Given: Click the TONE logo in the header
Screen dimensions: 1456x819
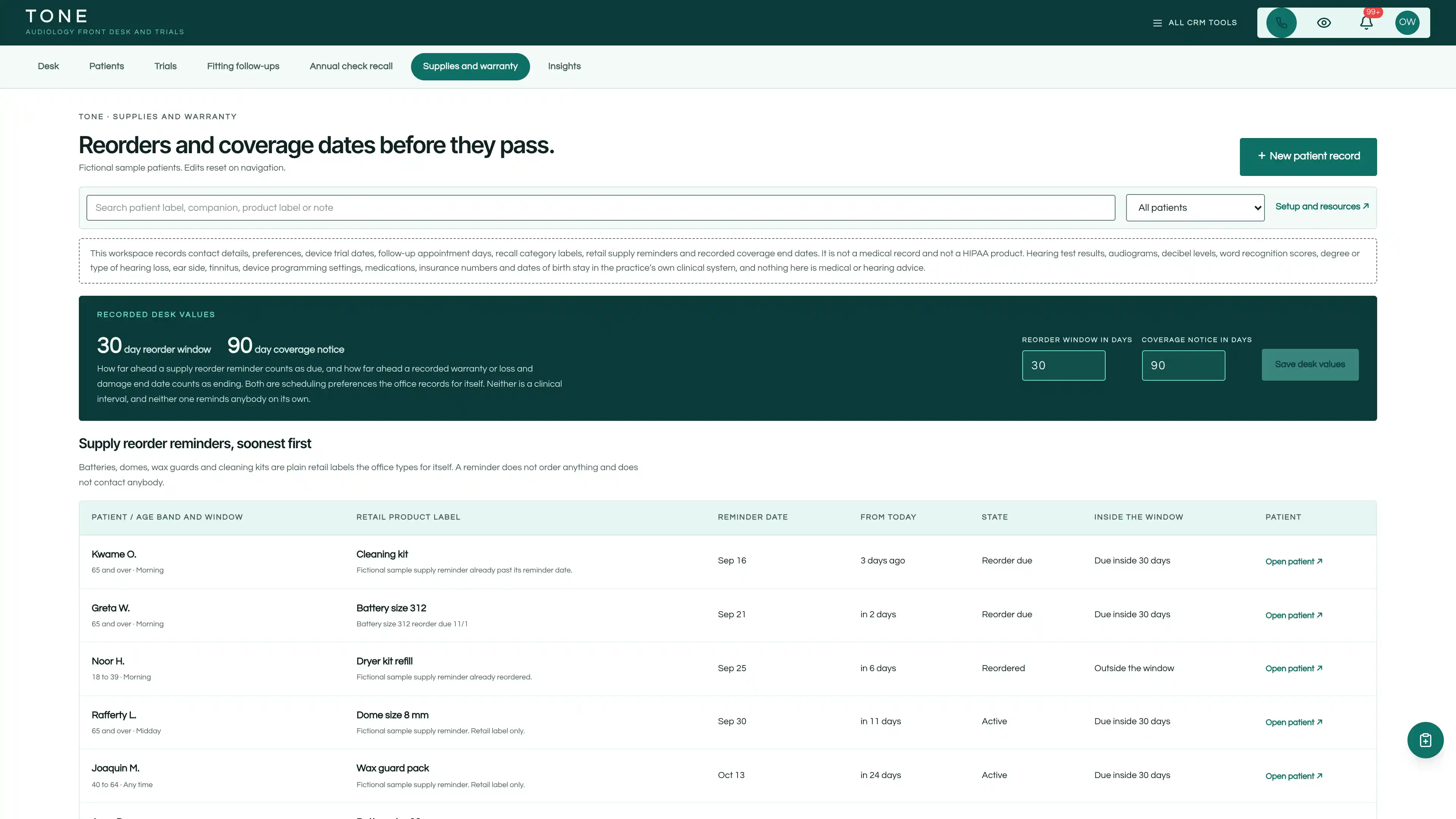Looking at the screenshot, I should coord(56,16).
